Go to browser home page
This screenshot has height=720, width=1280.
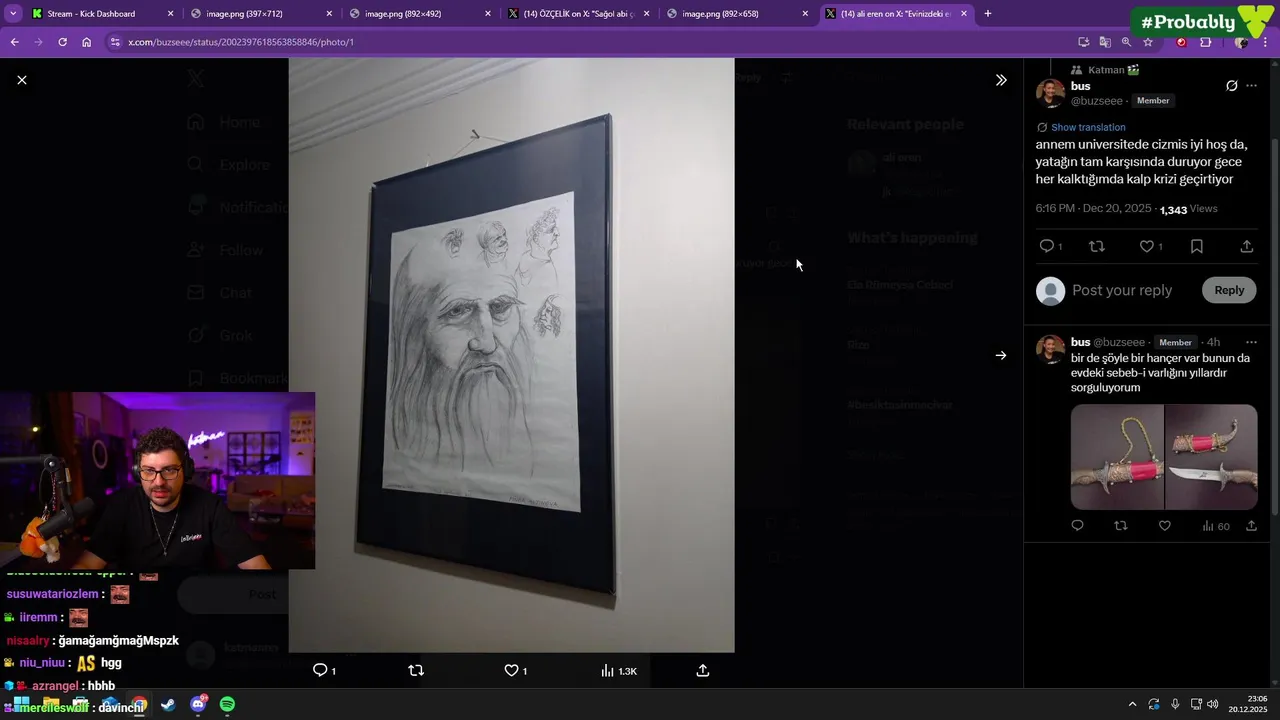pyautogui.click(x=86, y=42)
